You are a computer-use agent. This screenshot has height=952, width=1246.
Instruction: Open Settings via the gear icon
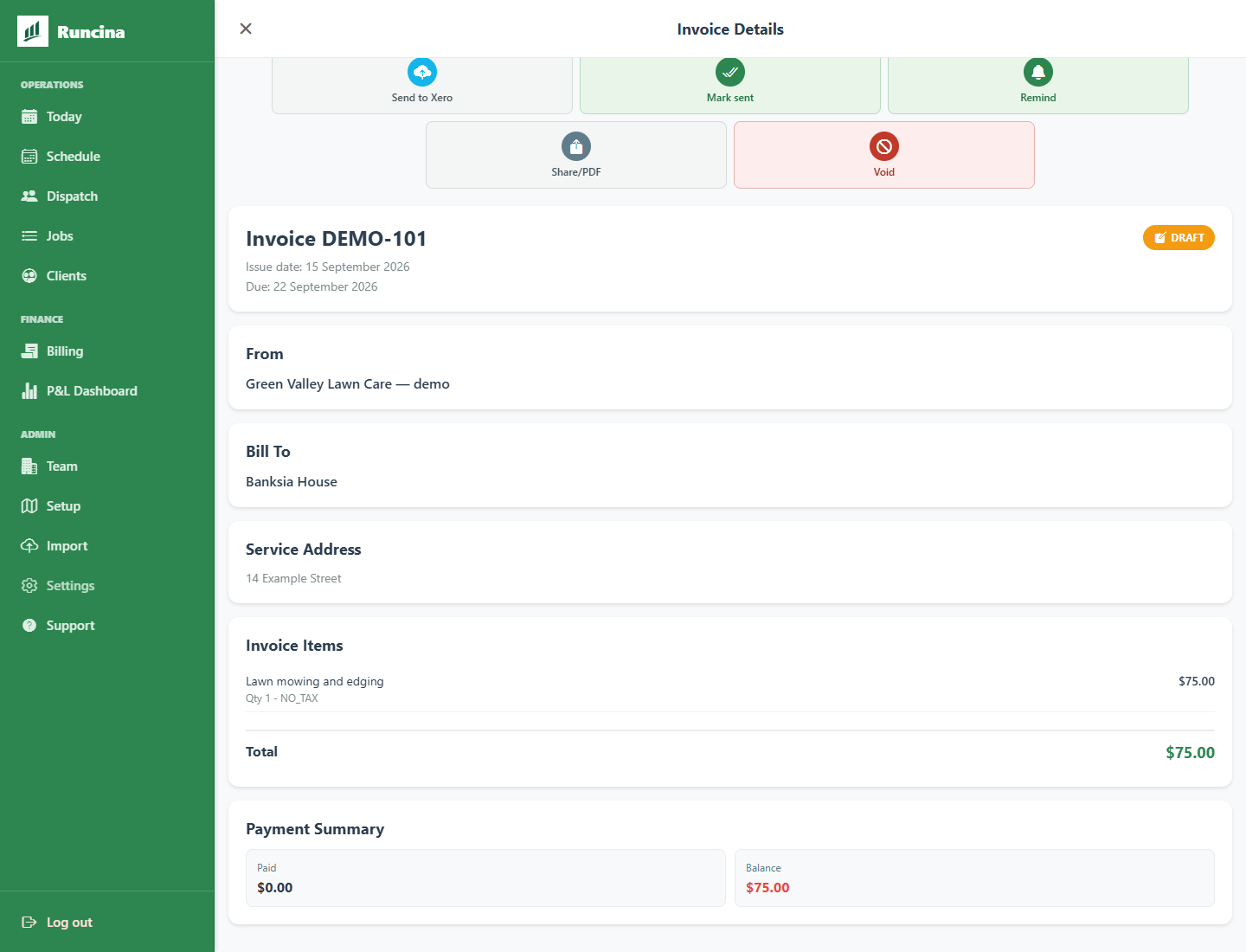point(29,586)
